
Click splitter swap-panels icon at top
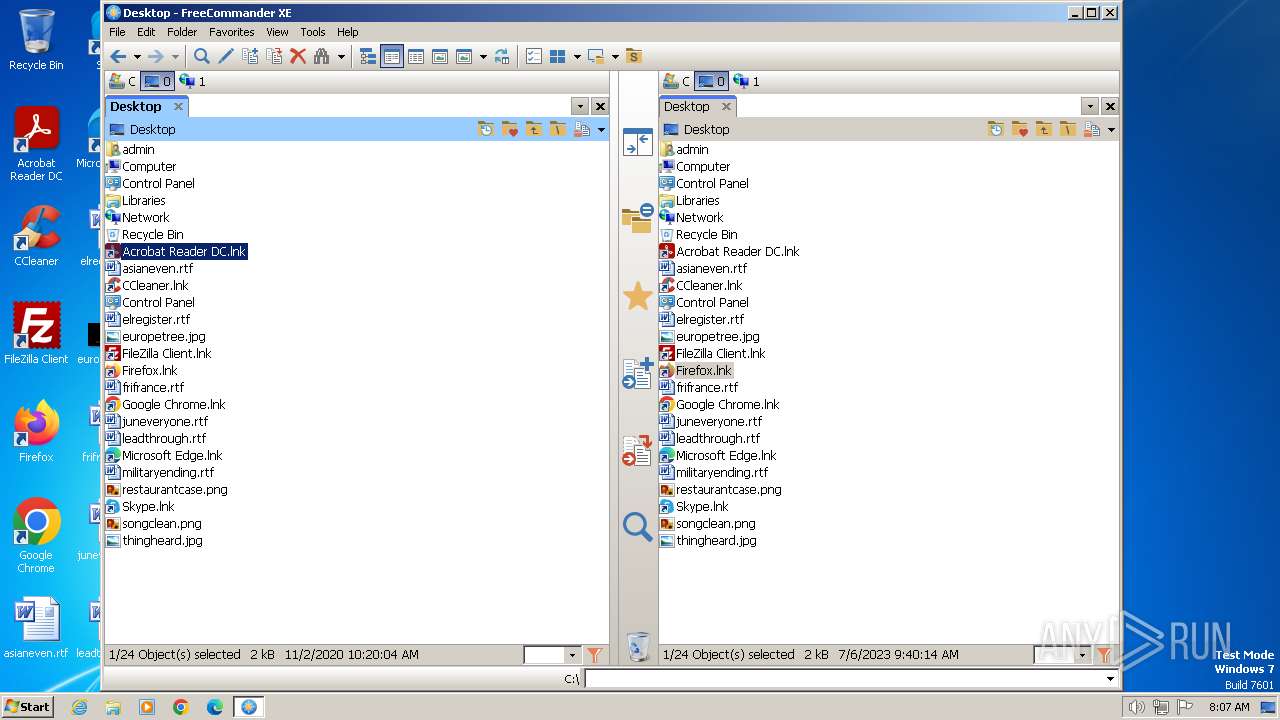[637, 142]
